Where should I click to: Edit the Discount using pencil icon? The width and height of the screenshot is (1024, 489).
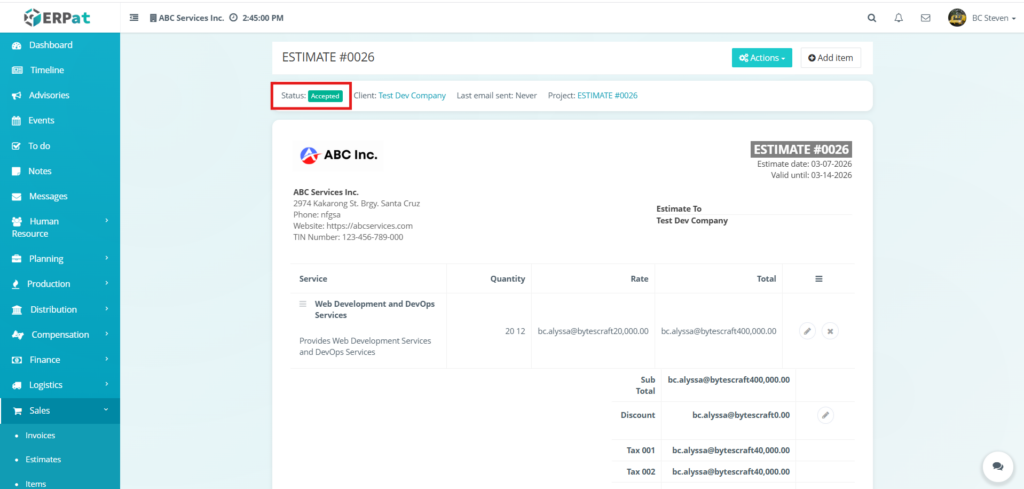pyautogui.click(x=825, y=414)
